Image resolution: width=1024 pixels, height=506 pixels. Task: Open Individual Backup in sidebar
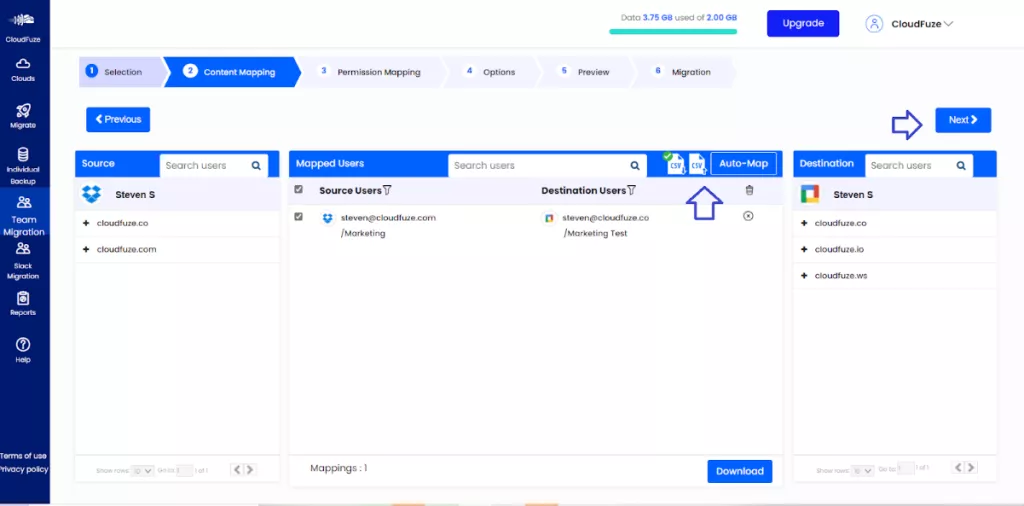(22, 167)
